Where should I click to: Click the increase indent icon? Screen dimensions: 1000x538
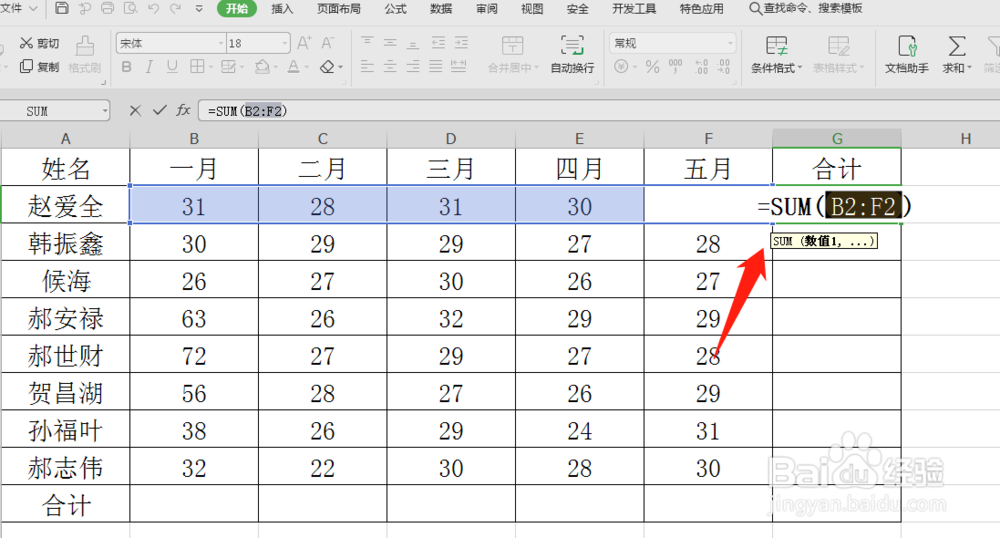tap(461, 43)
